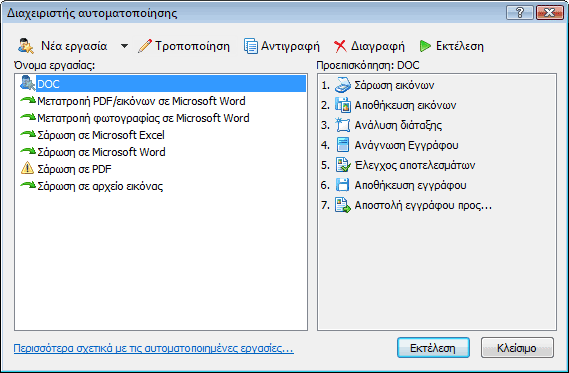Select Σάρωση σε Microsoft Word task
This screenshot has width=569, height=373.
point(101,152)
